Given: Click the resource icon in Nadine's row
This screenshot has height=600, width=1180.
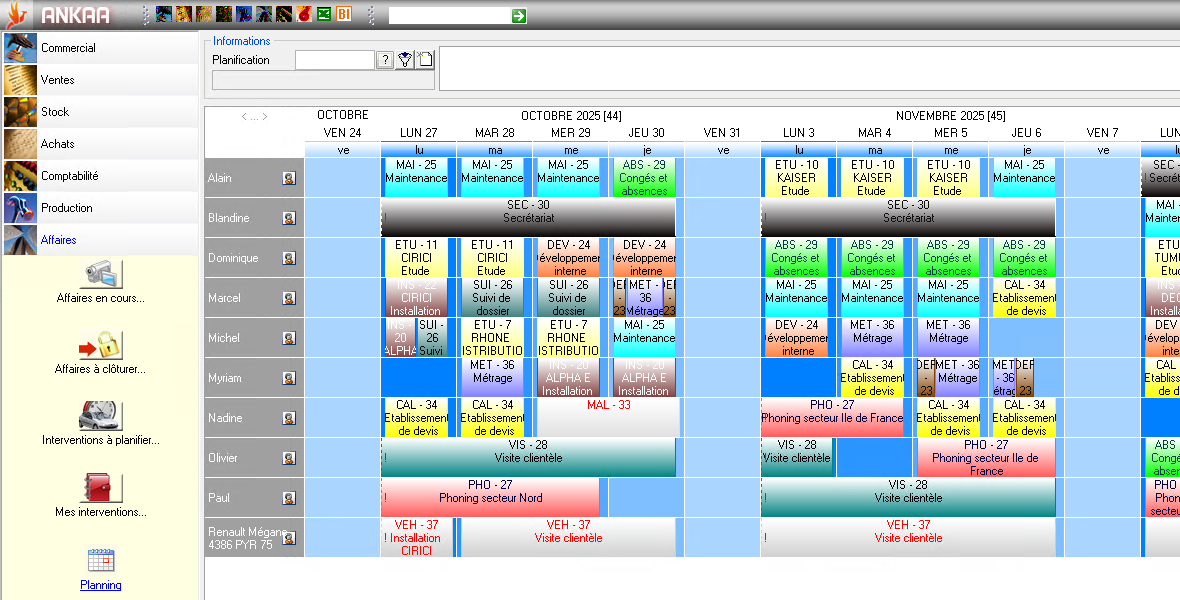Looking at the screenshot, I should tap(289, 418).
